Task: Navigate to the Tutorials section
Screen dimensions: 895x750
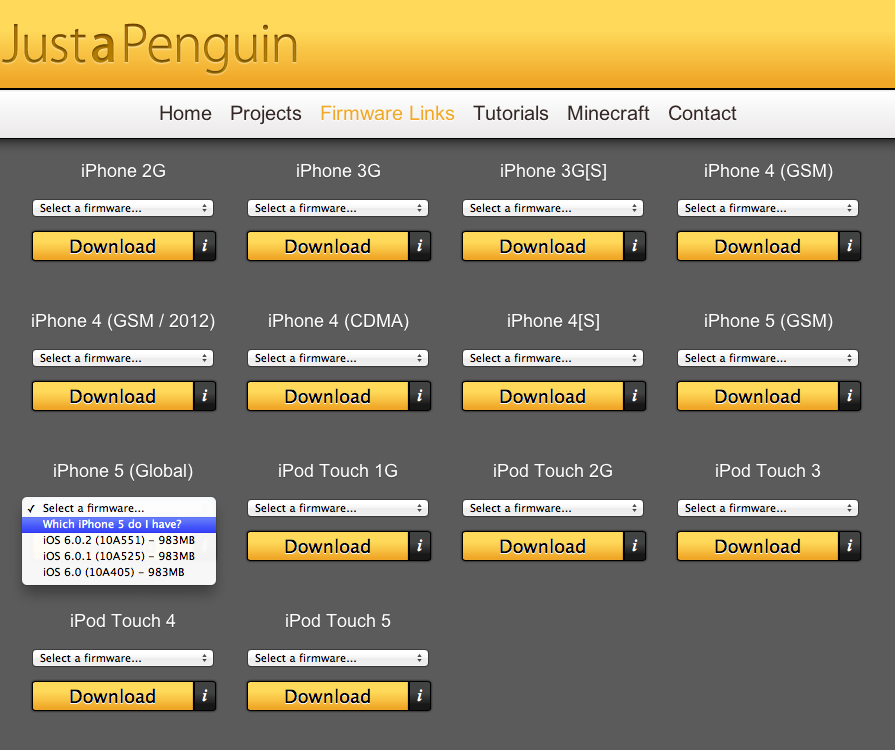Action: pos(511,114)
